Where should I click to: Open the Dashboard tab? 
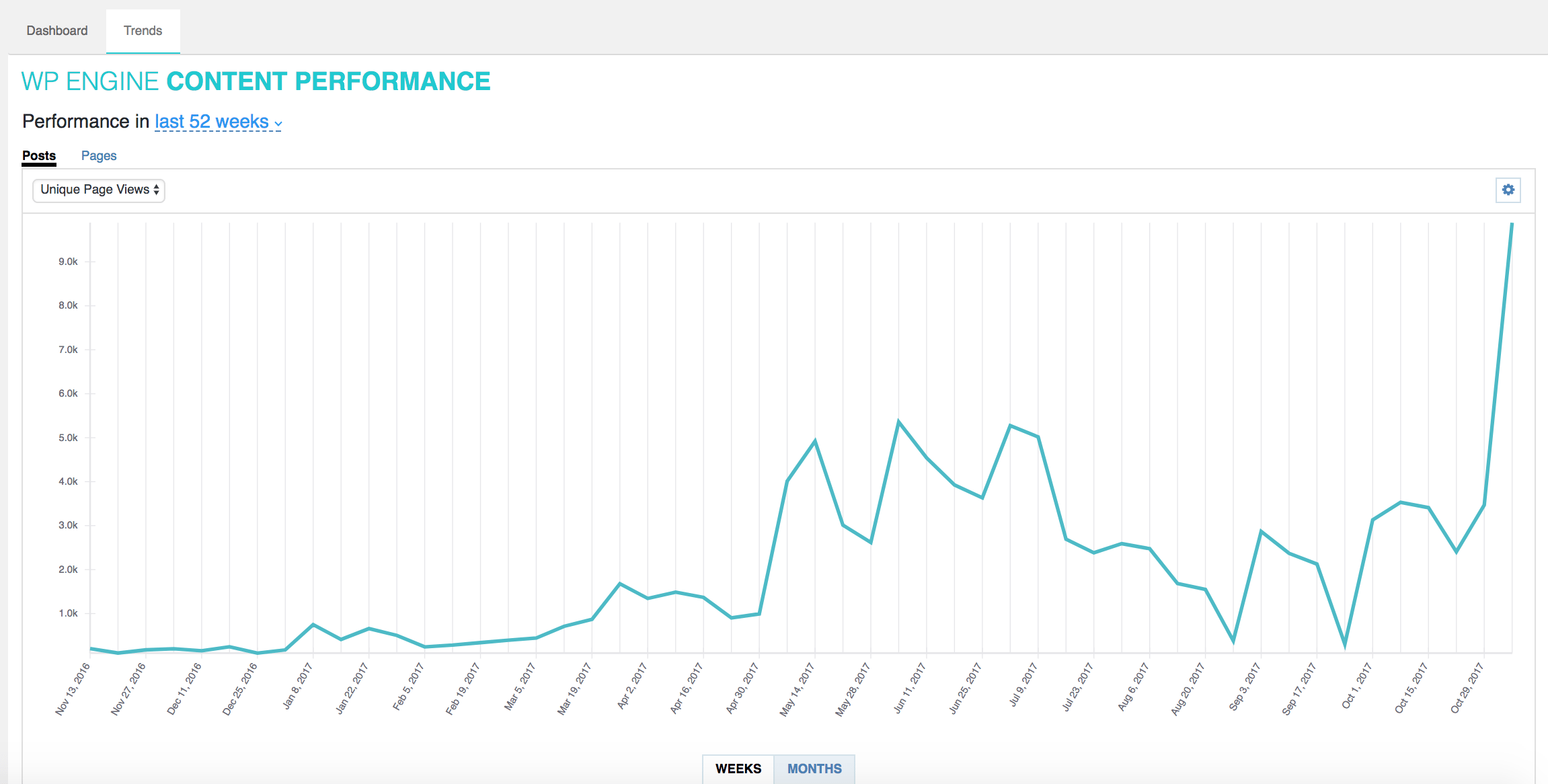click(57, 31)
